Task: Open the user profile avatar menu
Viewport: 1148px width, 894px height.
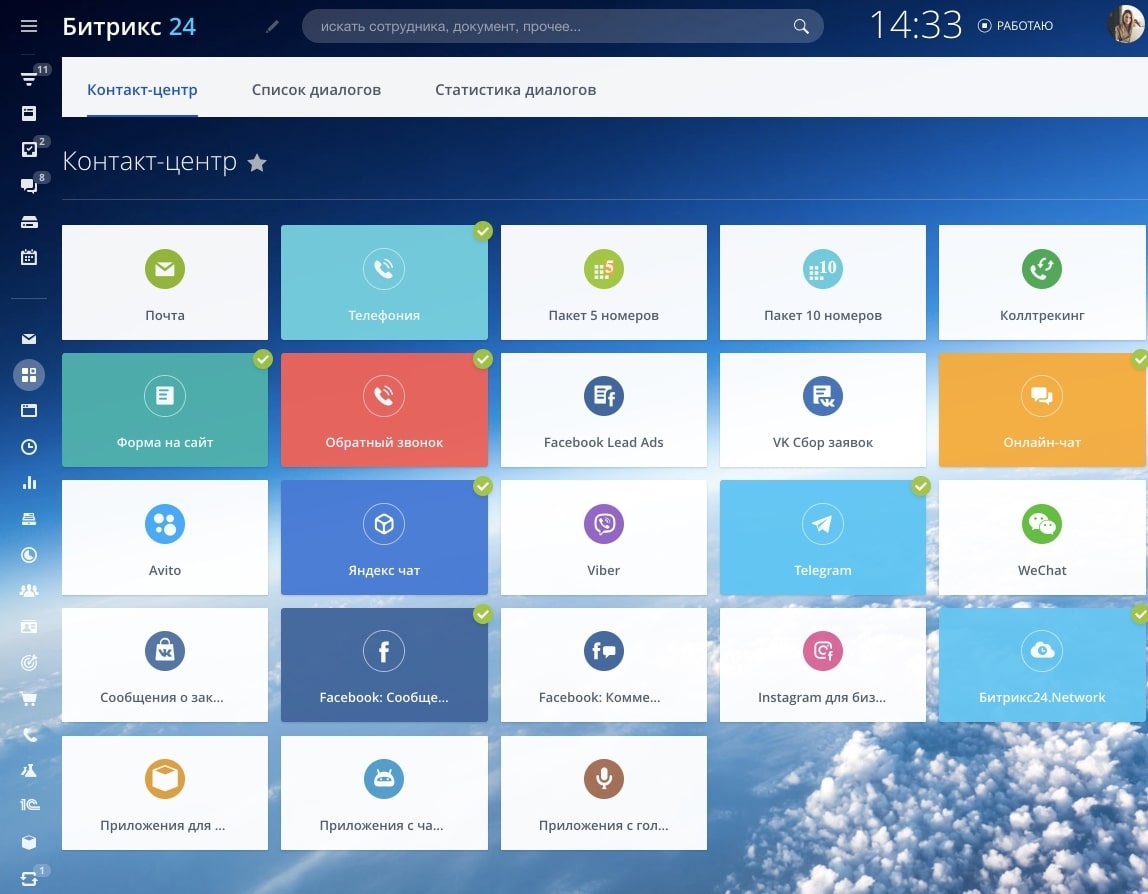Action: [1126, 25]
